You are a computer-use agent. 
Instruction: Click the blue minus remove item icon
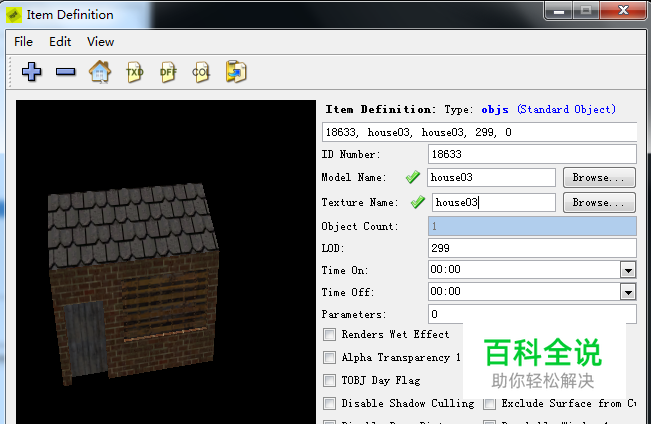click(x=66, y=72)
